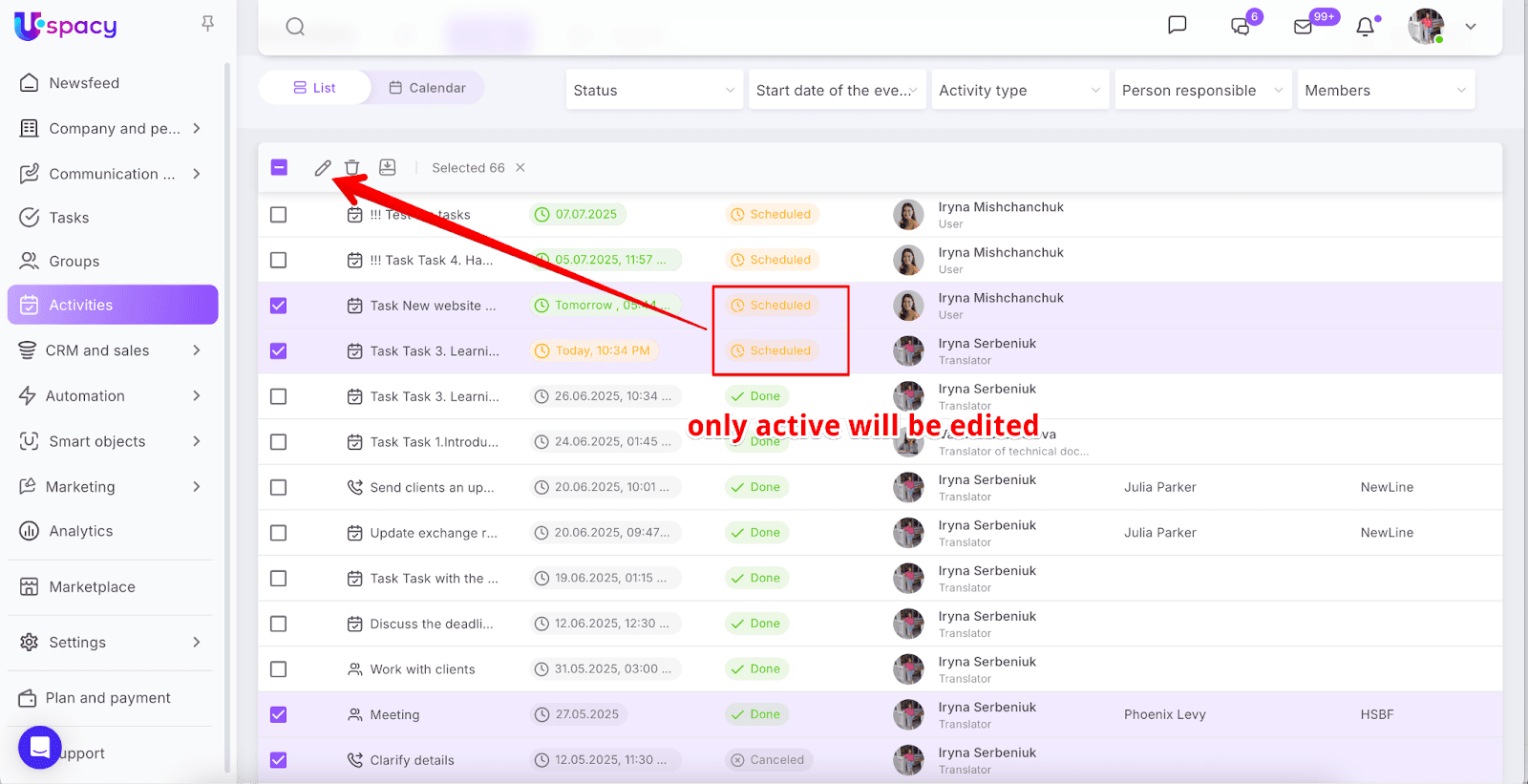
Task: Click the round support chat button
Action: [40, 748]
